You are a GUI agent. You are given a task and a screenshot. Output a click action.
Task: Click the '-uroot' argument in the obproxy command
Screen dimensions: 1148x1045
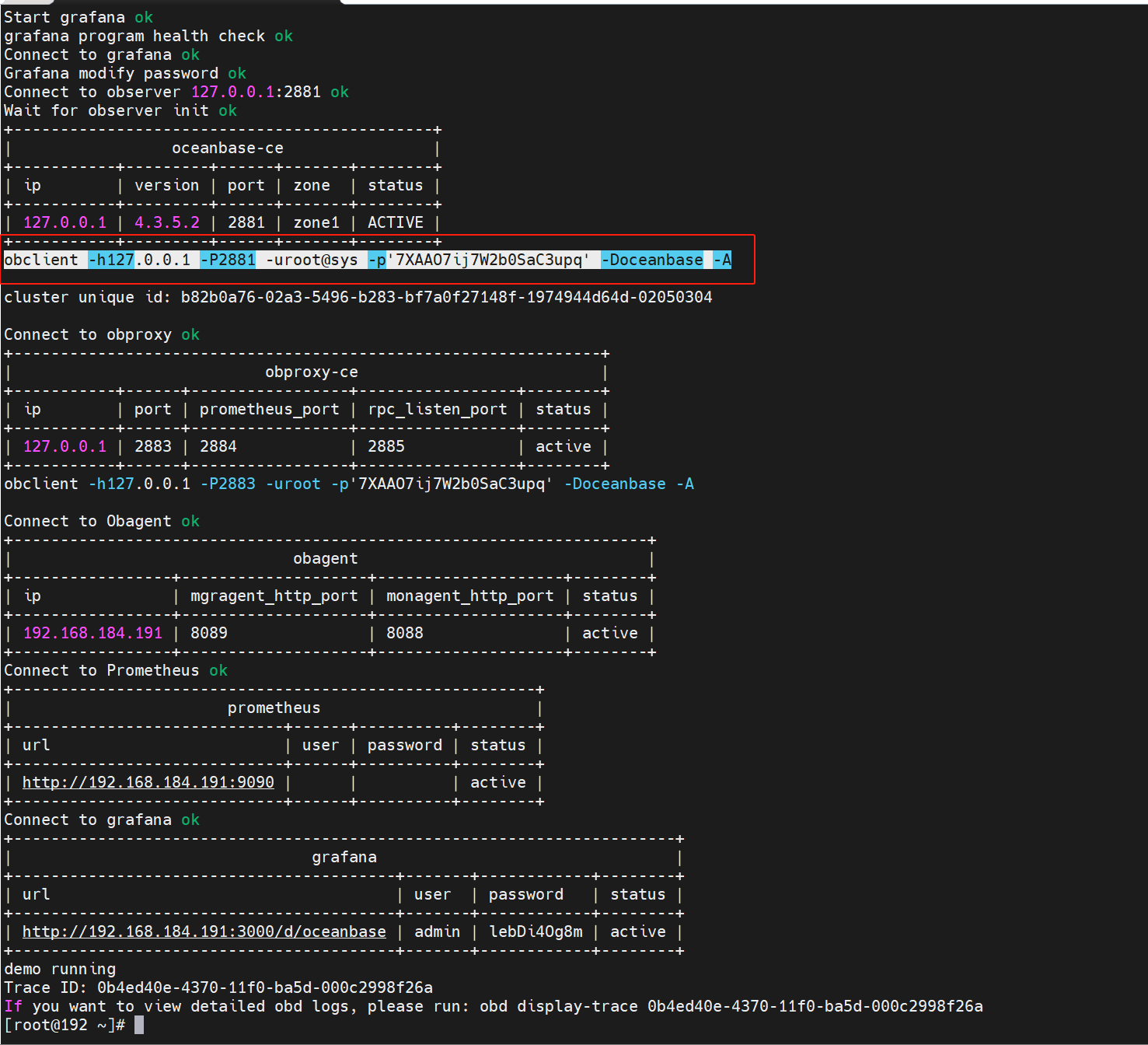293,484
